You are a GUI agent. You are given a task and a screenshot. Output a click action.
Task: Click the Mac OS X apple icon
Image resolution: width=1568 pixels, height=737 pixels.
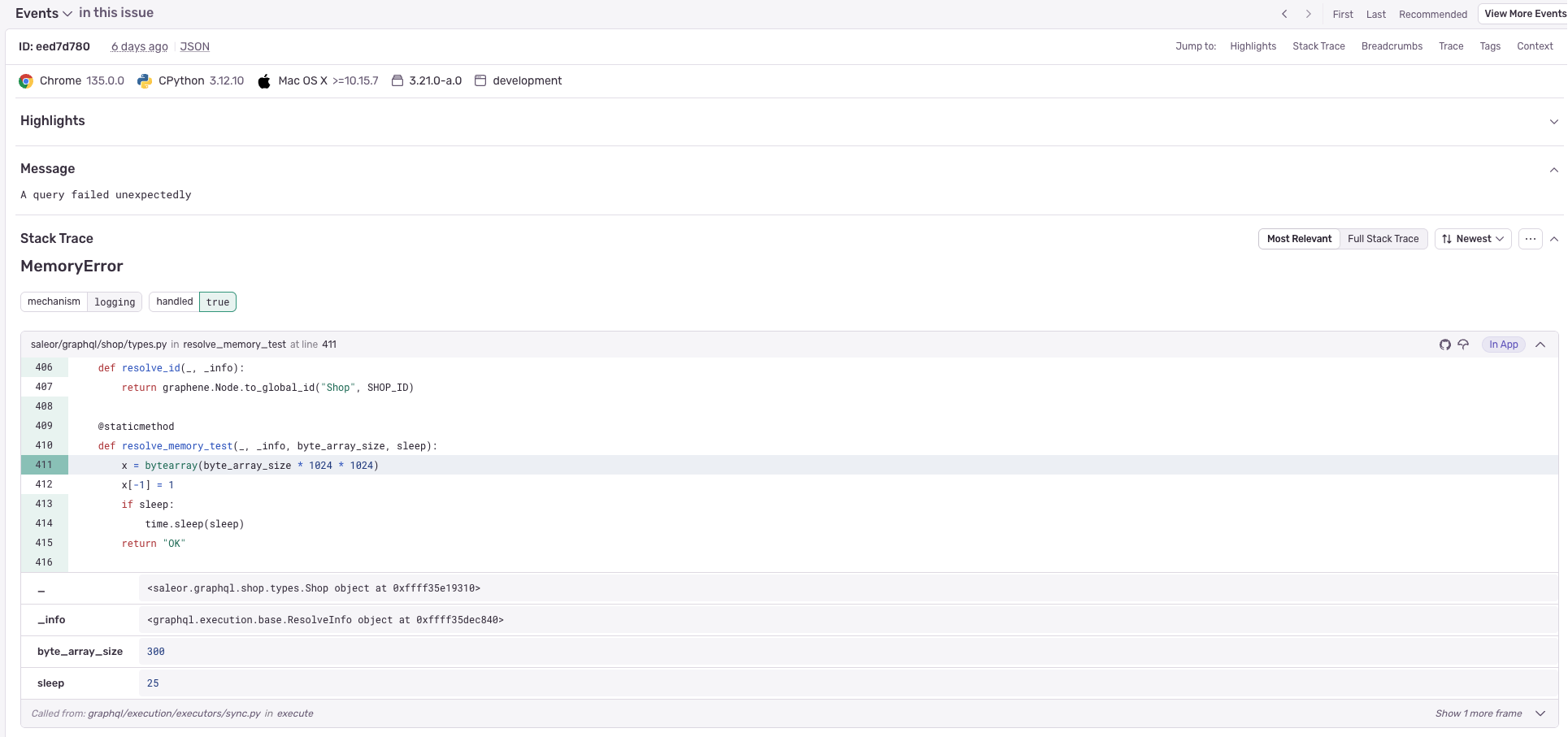(264, 80)
